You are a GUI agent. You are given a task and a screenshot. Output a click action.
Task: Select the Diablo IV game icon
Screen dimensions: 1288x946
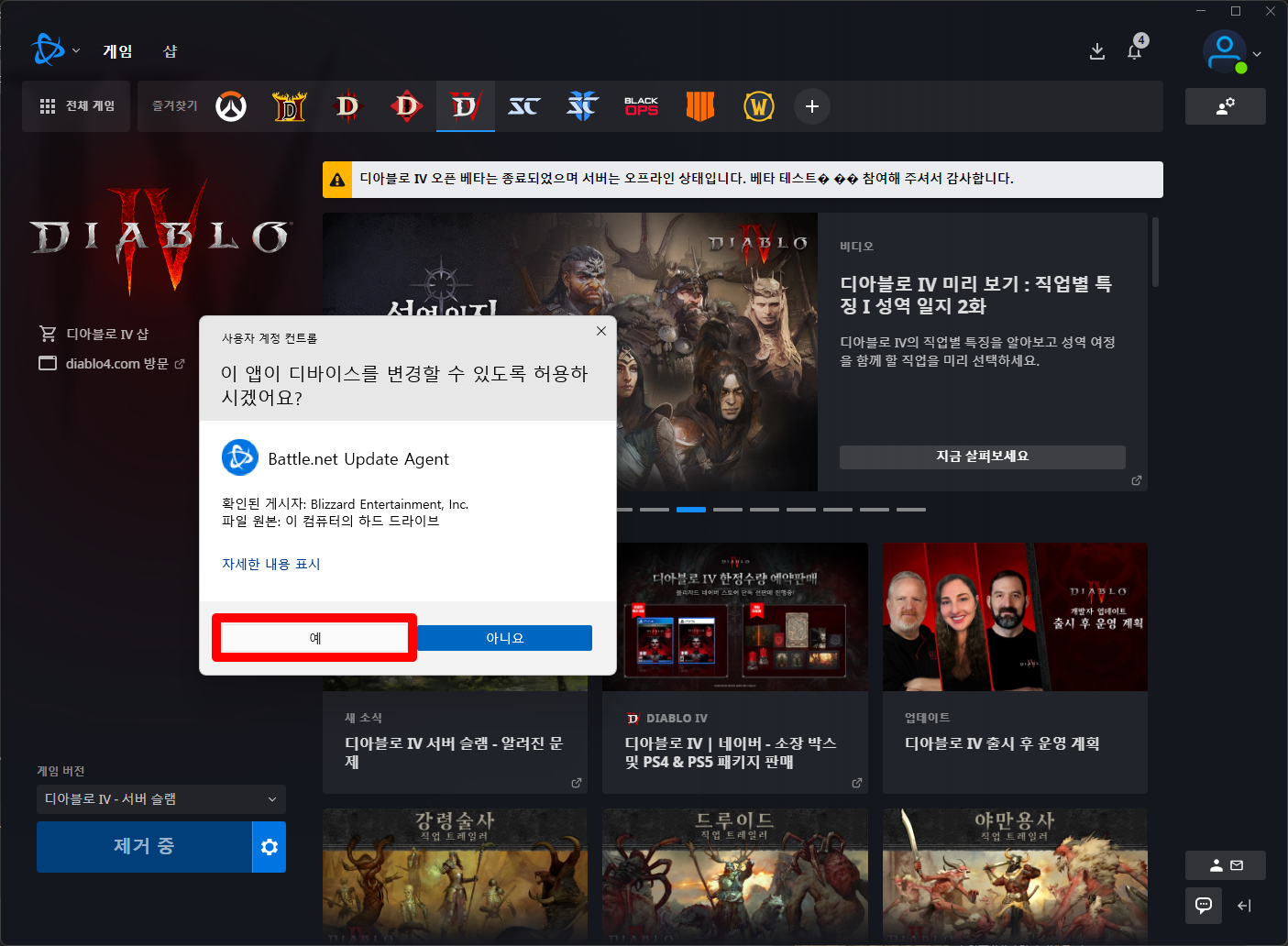pos(466,106)
